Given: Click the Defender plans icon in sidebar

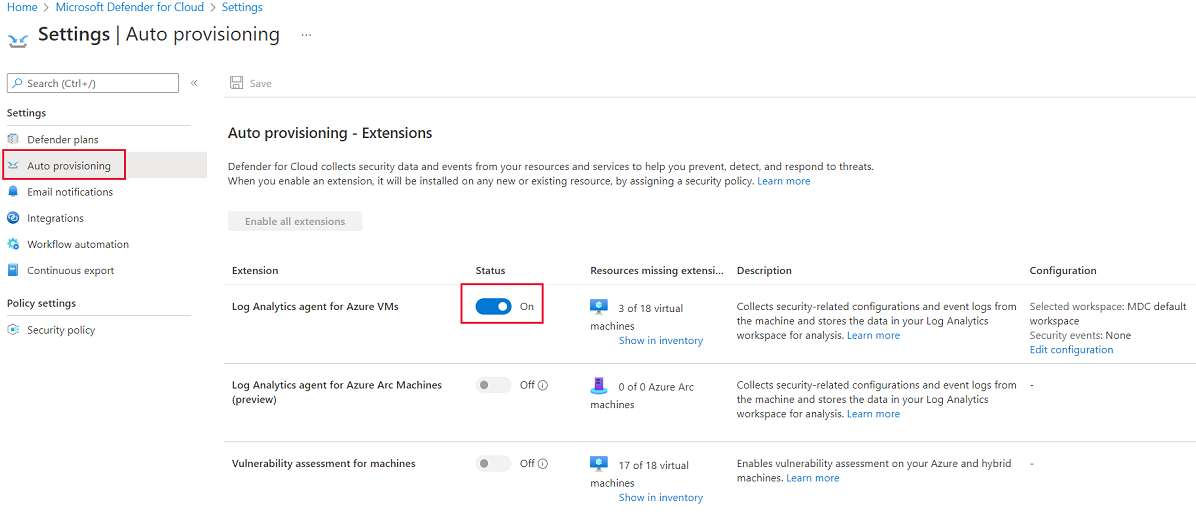Looking at the screenshot, I should 12,140.
